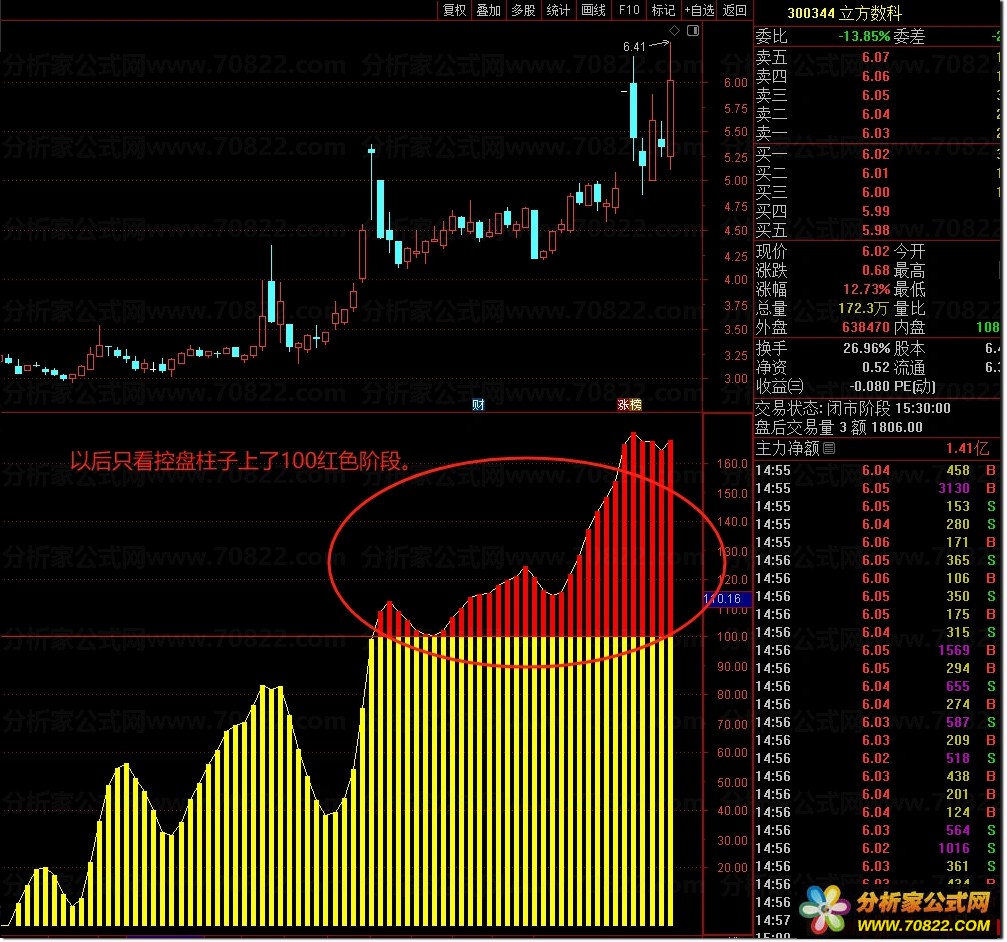
Task: Select the tick row with volume 3130
Action: point(877,489)
